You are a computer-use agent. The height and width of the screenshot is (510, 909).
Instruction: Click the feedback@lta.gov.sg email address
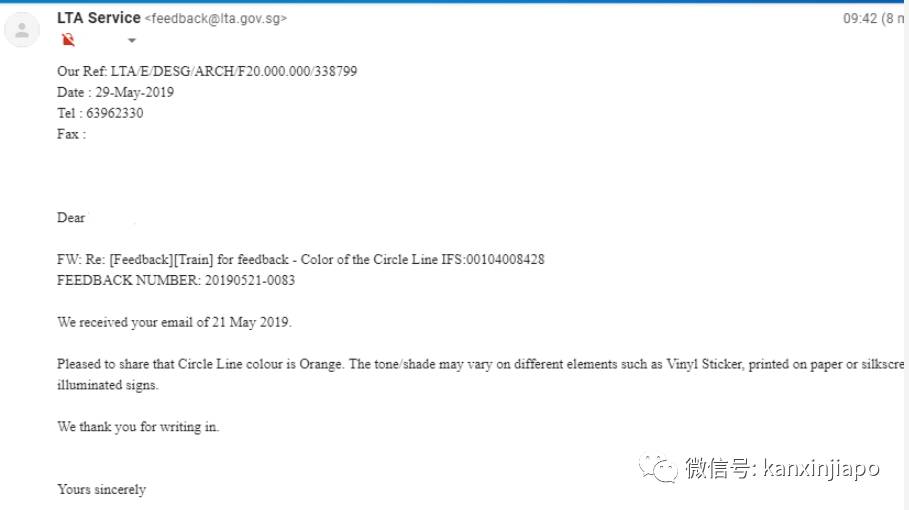point(216,18)
